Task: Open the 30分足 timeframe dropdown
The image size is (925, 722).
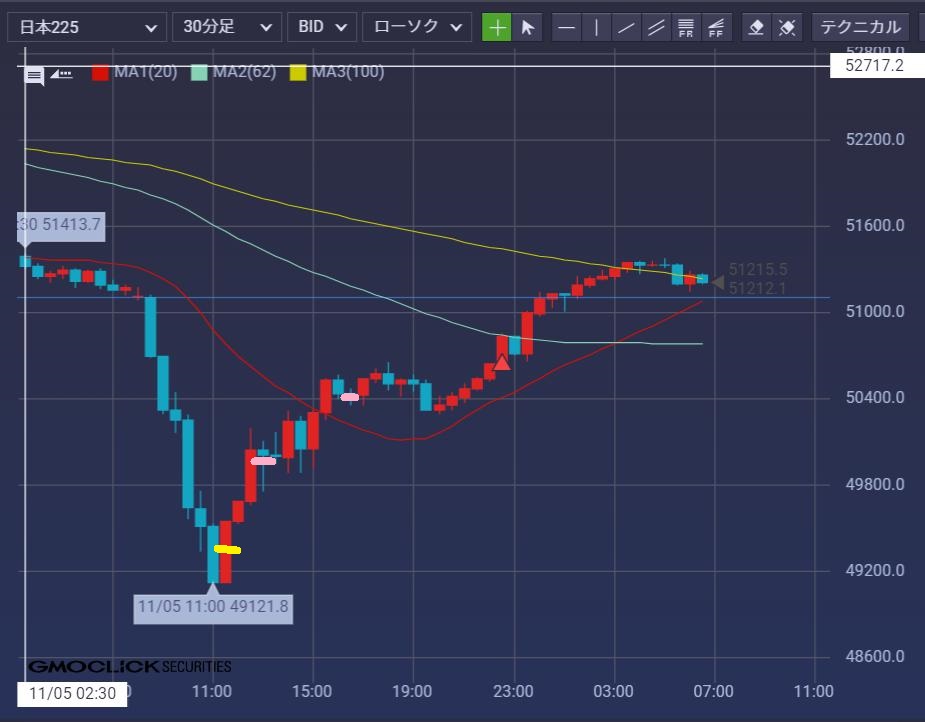Action: pyautogui.click(x=226, y=27)
